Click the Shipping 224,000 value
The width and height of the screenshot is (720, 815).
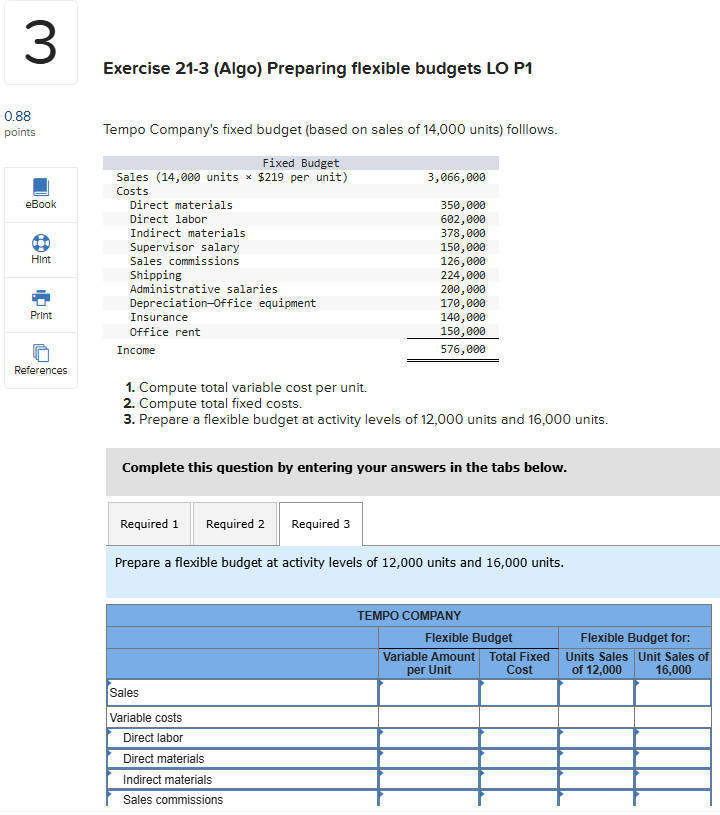coord(463,275)
